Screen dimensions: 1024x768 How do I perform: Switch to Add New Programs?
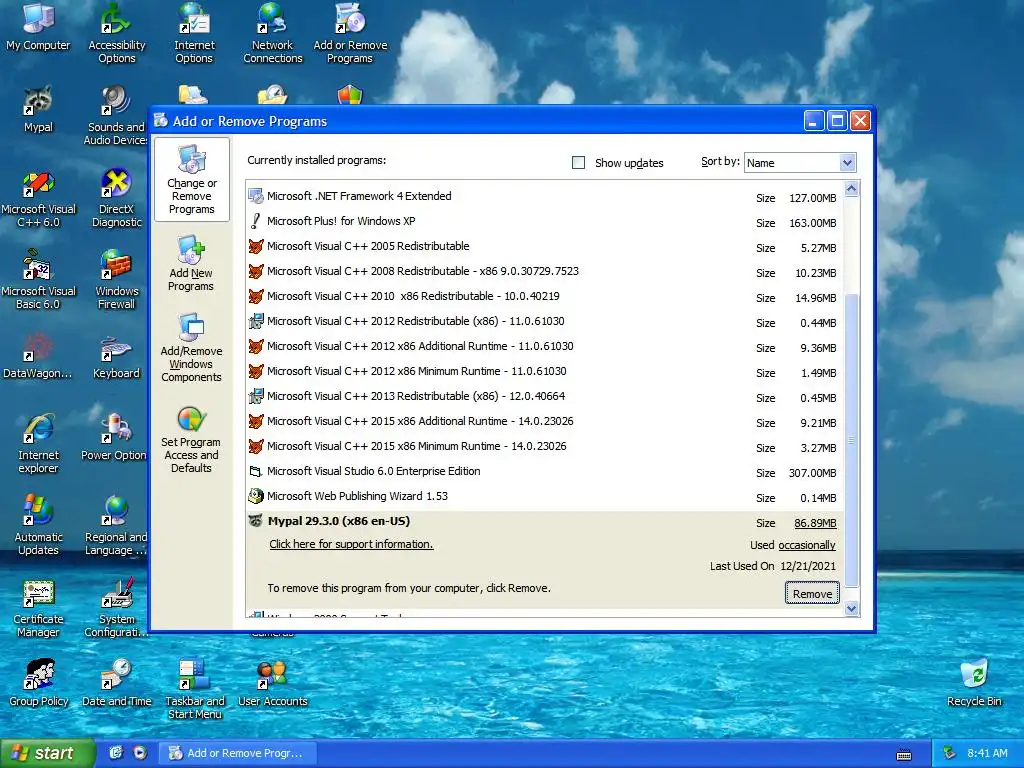coord(191,264)
